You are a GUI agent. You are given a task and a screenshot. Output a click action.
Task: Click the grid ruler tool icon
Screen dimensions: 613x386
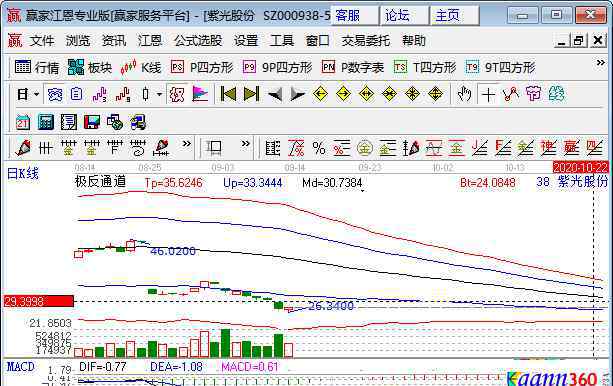click(x=272, y=148)
